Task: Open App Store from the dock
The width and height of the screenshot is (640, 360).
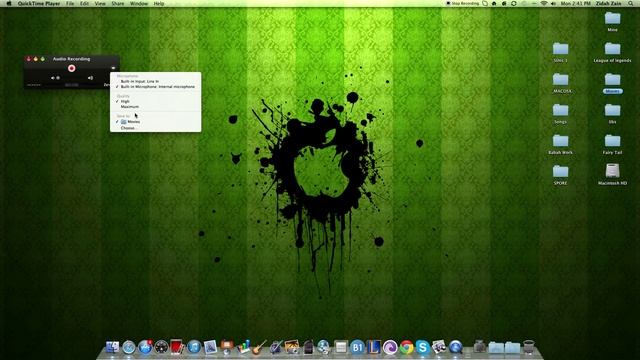Action: coord(145,347)
